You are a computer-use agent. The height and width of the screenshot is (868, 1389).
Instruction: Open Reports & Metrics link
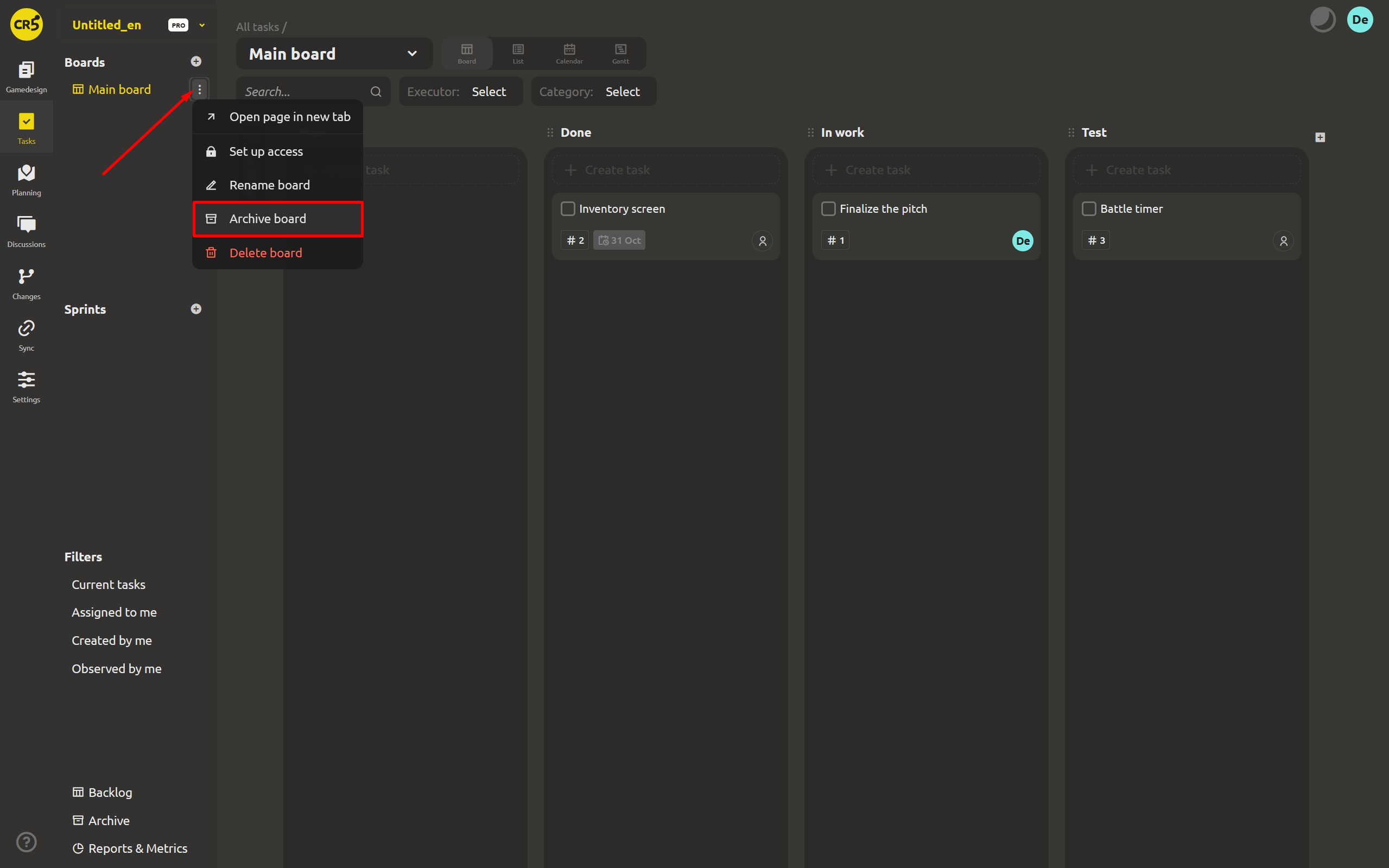coord(130,848)
